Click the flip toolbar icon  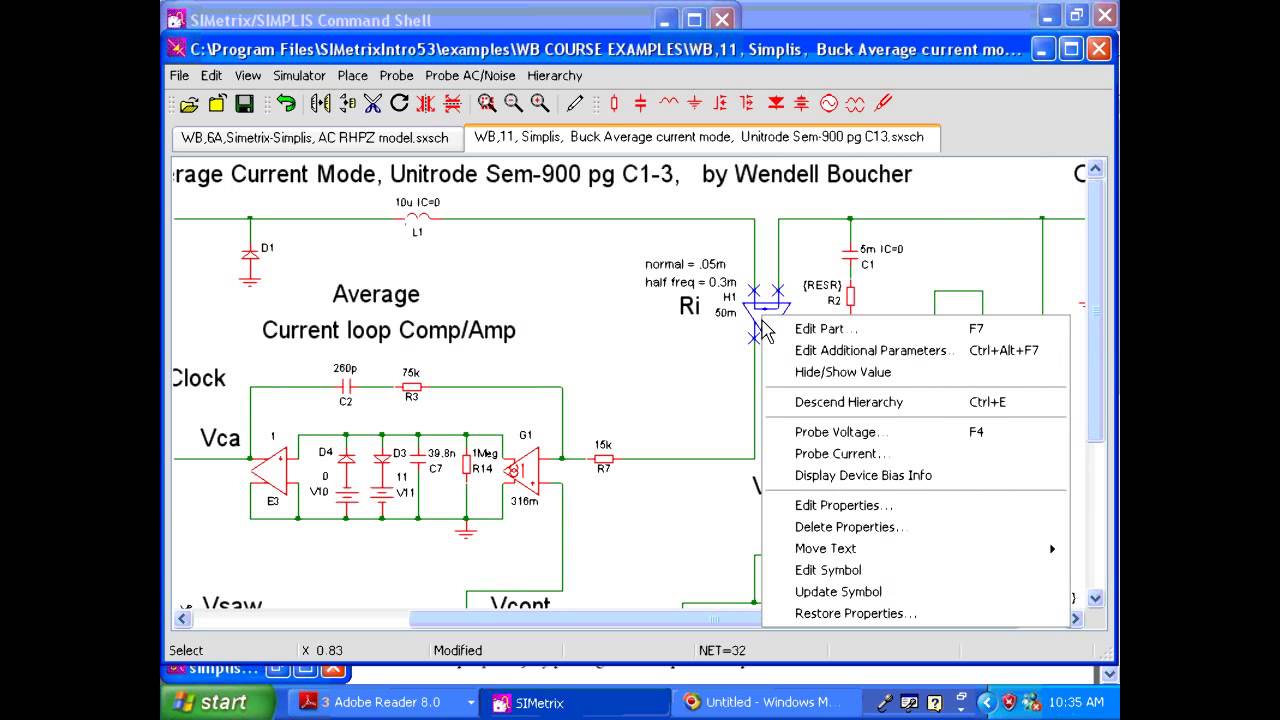[347, 103]
